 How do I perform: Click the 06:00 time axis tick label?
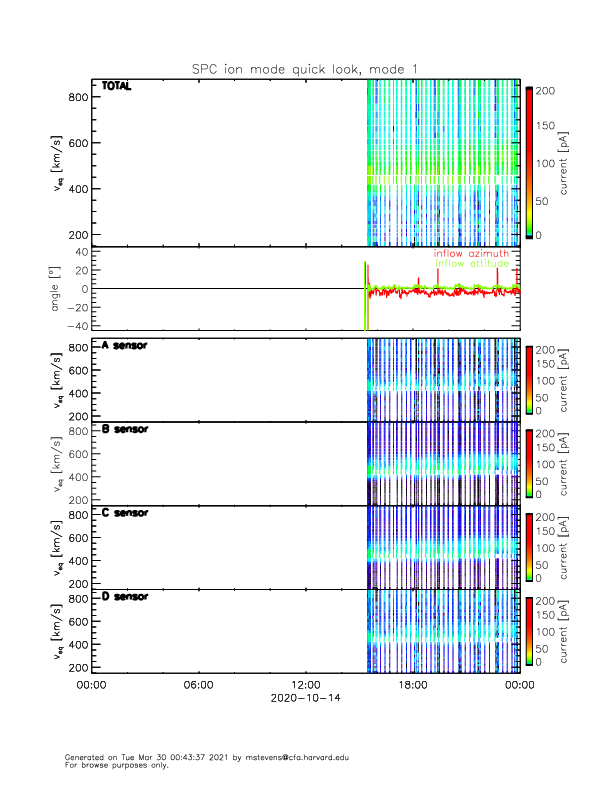pos(198,685)
